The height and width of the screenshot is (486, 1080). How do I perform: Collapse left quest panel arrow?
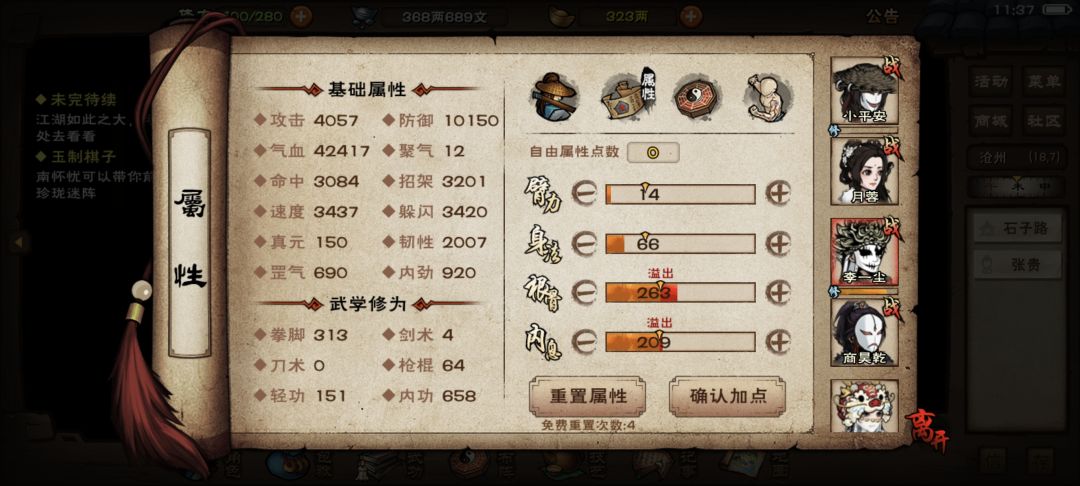tap(19, 242)
